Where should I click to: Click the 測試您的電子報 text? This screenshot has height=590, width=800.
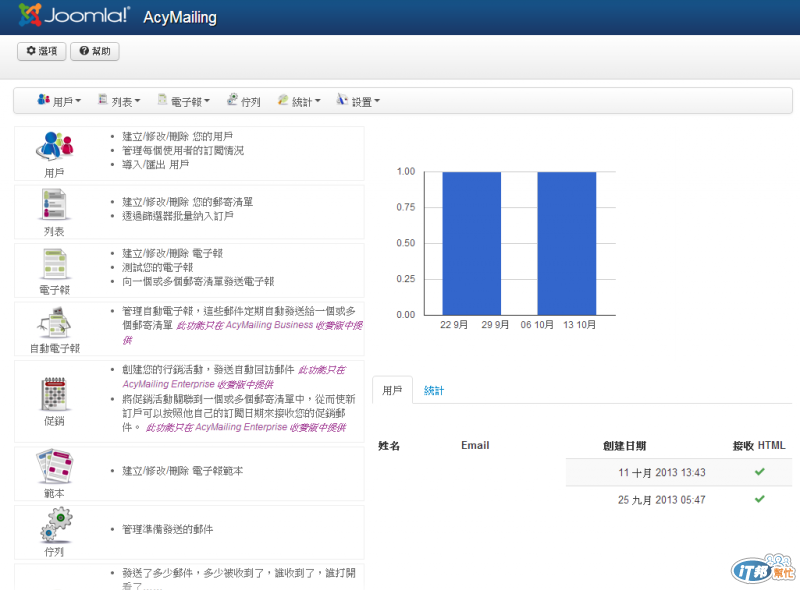pyautogui.click(x=157, y=267)
